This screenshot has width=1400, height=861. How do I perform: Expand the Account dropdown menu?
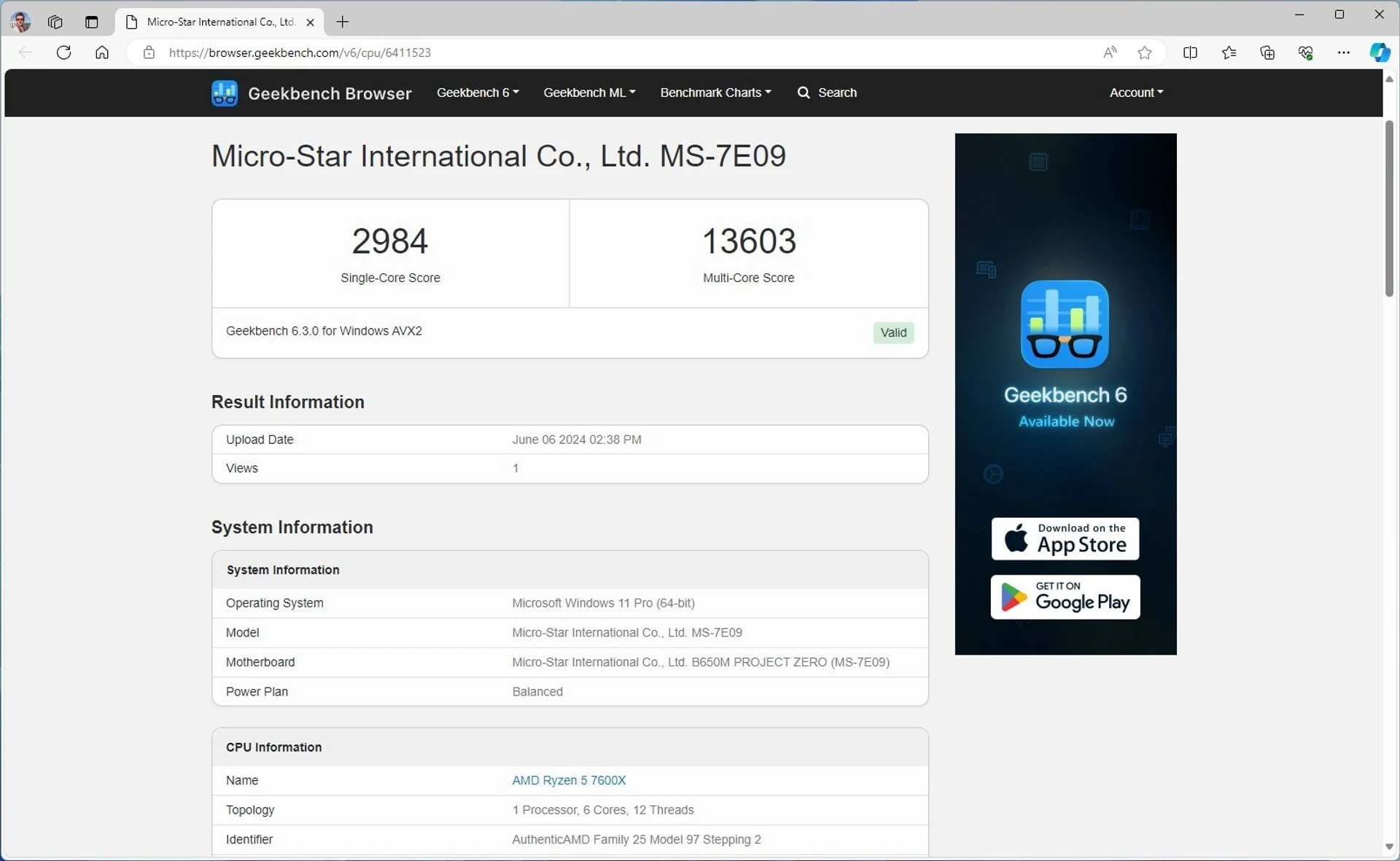pyautogui.click(x=1136, y=93)
